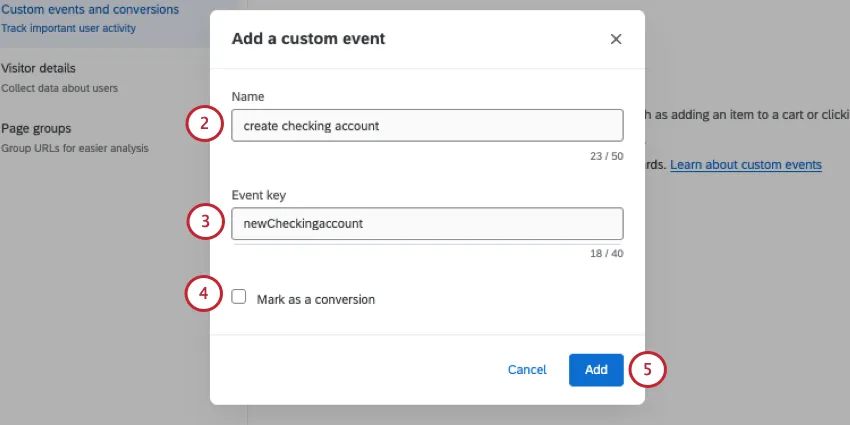Click the step 4 circle marker
850x425 pixels.
tap(204, 295)
